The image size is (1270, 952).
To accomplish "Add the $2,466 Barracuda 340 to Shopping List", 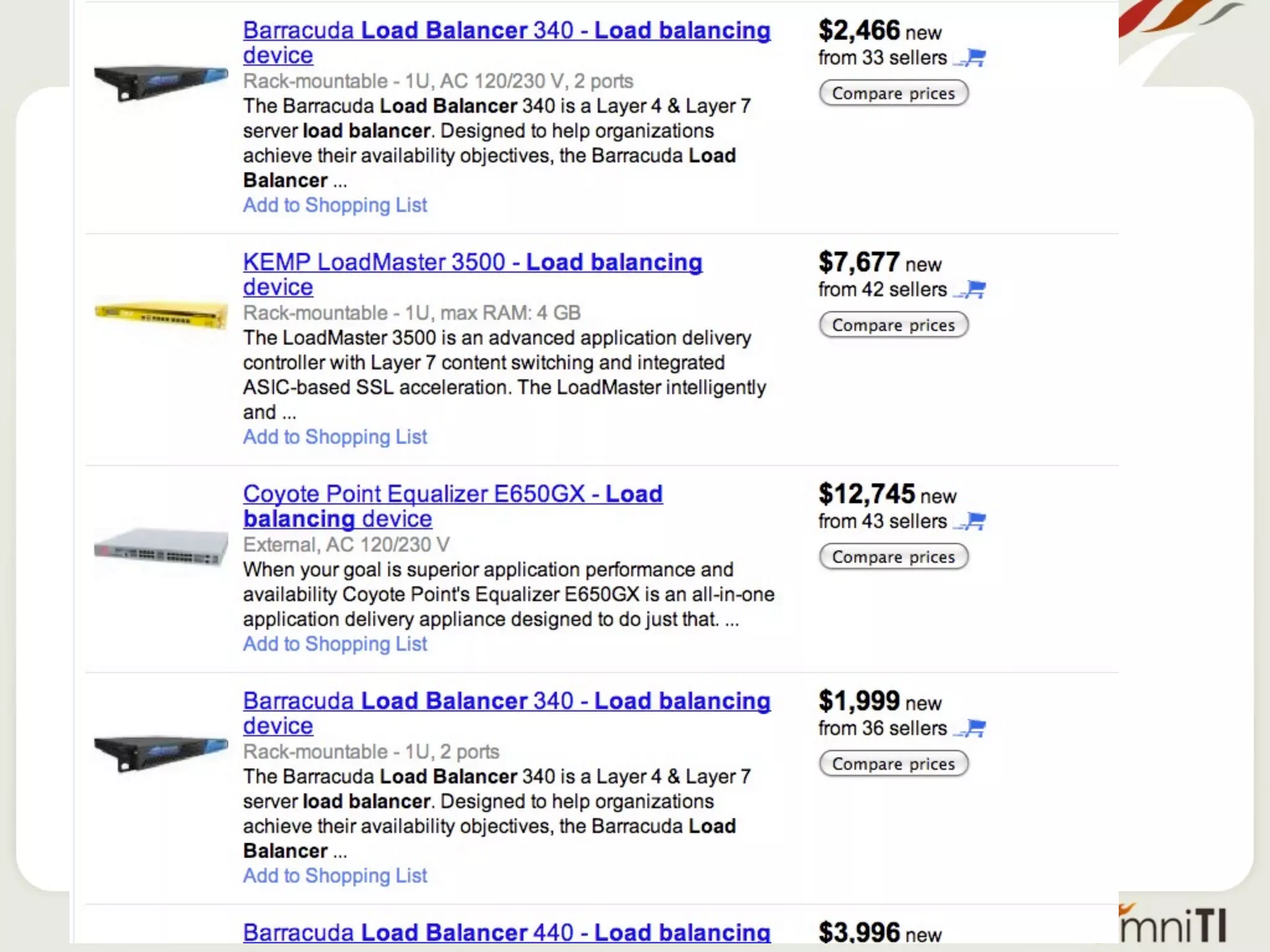I will 335,205.
